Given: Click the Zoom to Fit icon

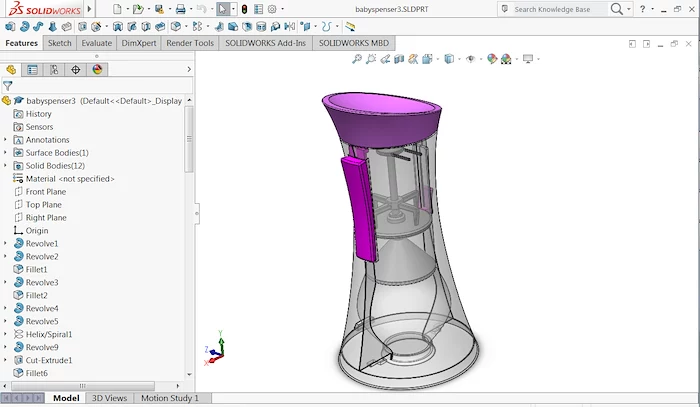Looking at the screenshot, I should 357,59.
